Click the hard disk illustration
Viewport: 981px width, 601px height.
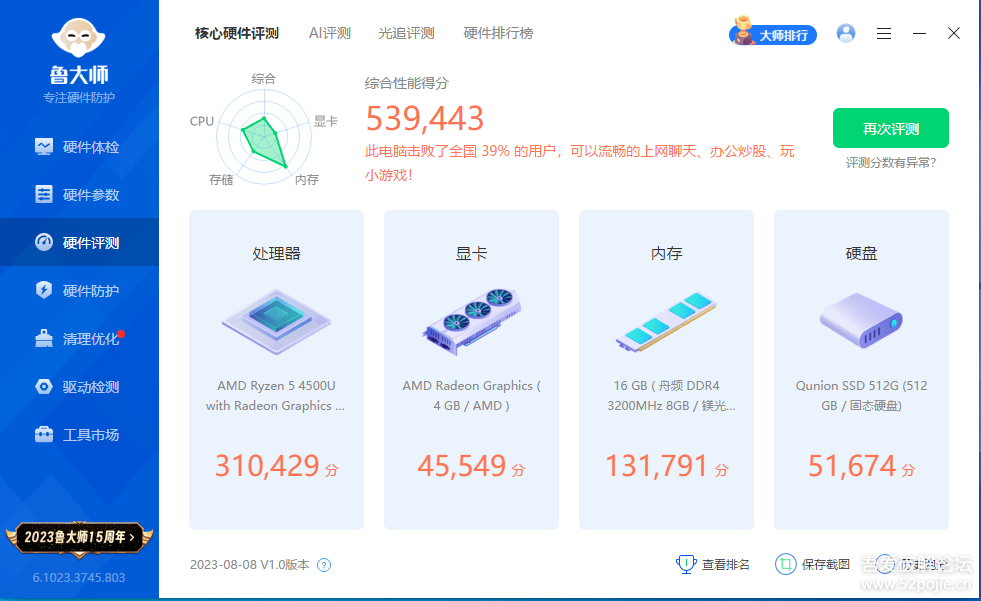862,321
